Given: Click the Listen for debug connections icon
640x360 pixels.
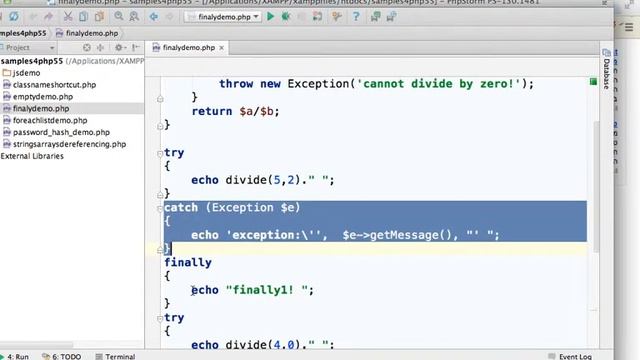Looking at the screenshot, I should click(x=317, y=17).
